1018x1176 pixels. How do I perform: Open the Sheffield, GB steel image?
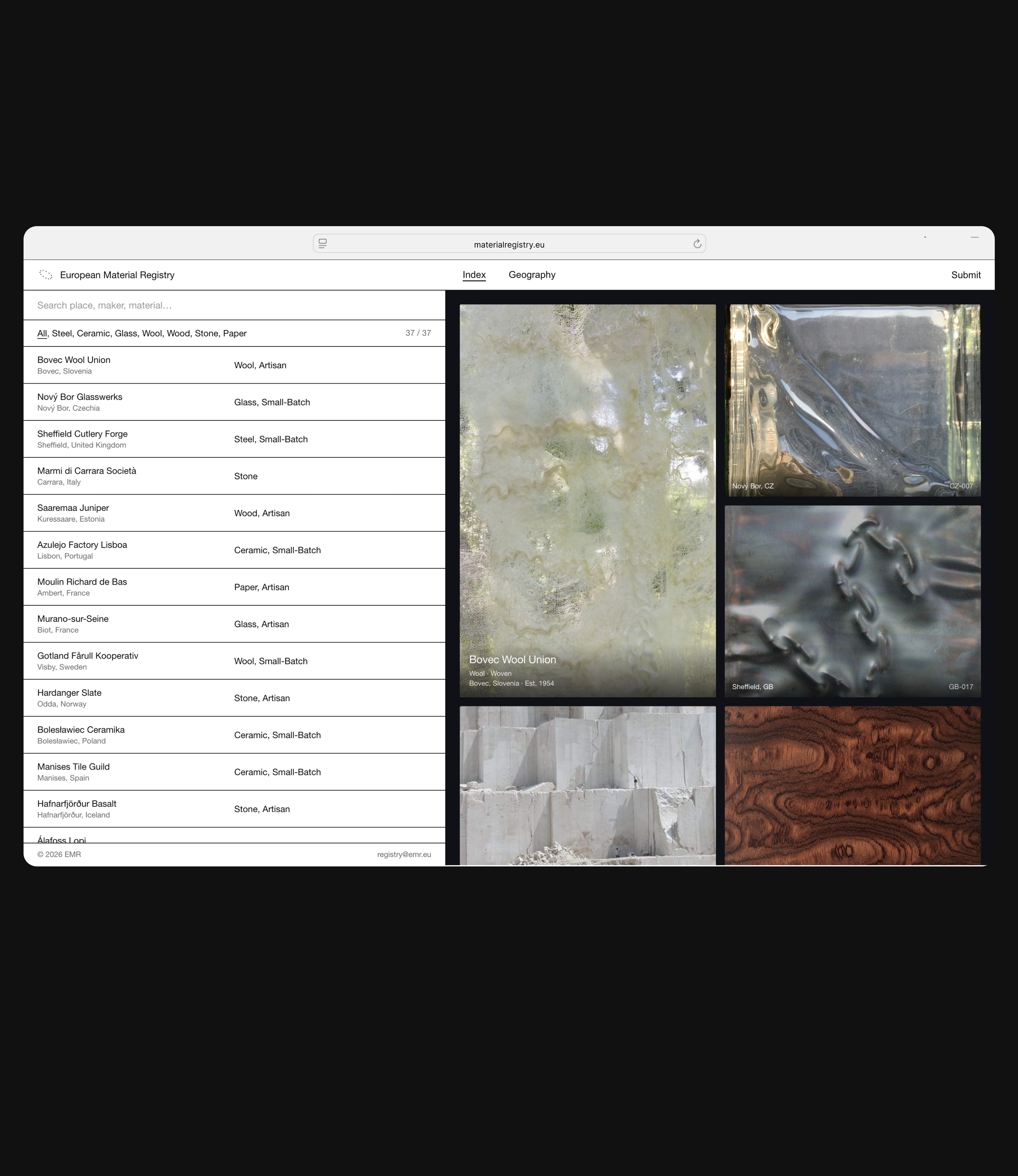tap(853, 601)
